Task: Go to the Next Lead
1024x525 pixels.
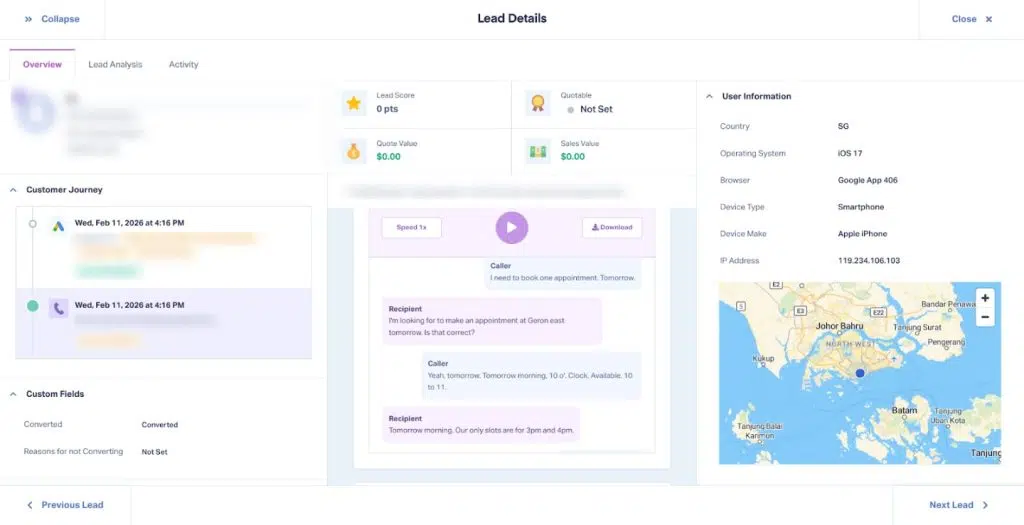Action: [958, 505]
